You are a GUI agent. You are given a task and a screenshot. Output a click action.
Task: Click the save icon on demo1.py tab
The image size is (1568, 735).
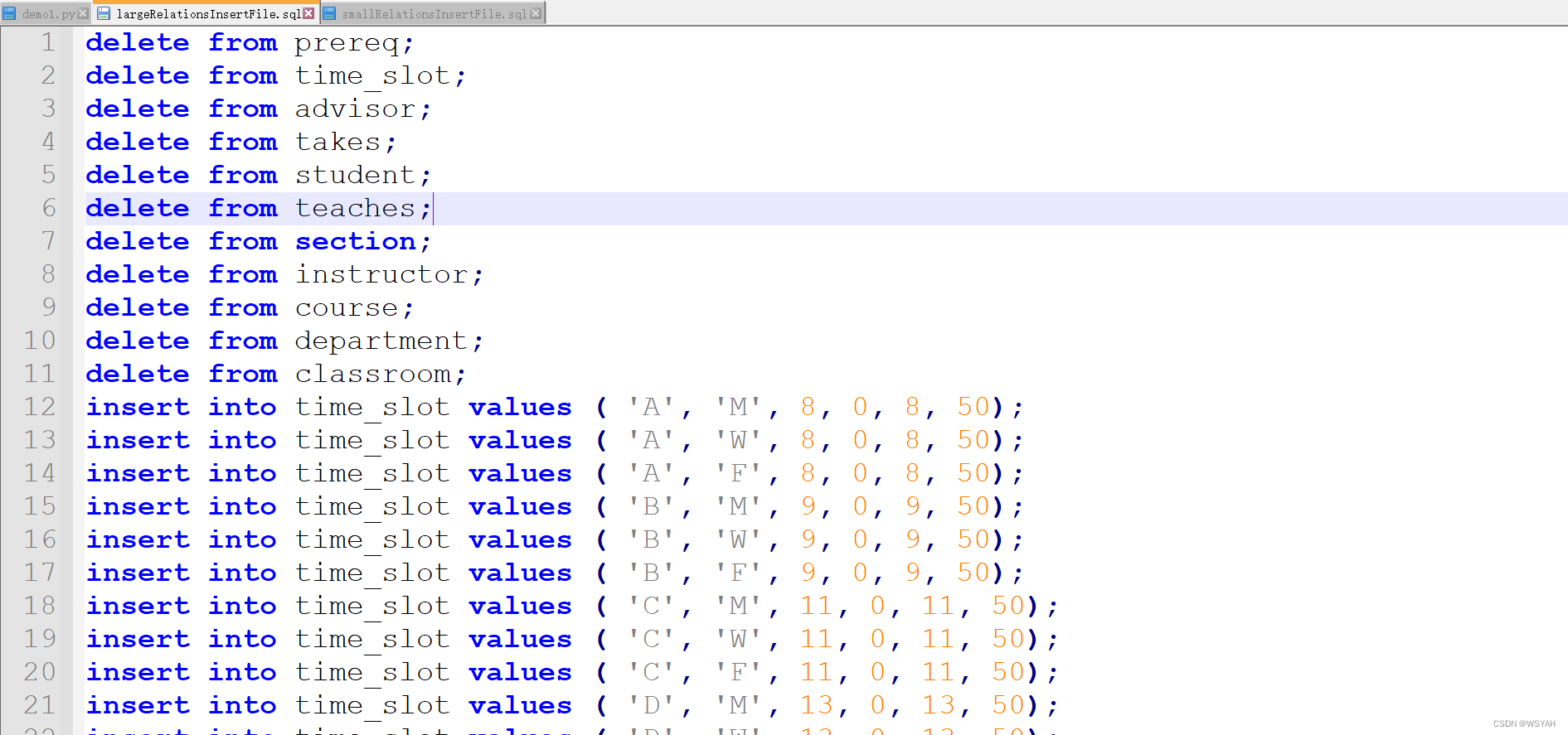(x=9, y=13)
